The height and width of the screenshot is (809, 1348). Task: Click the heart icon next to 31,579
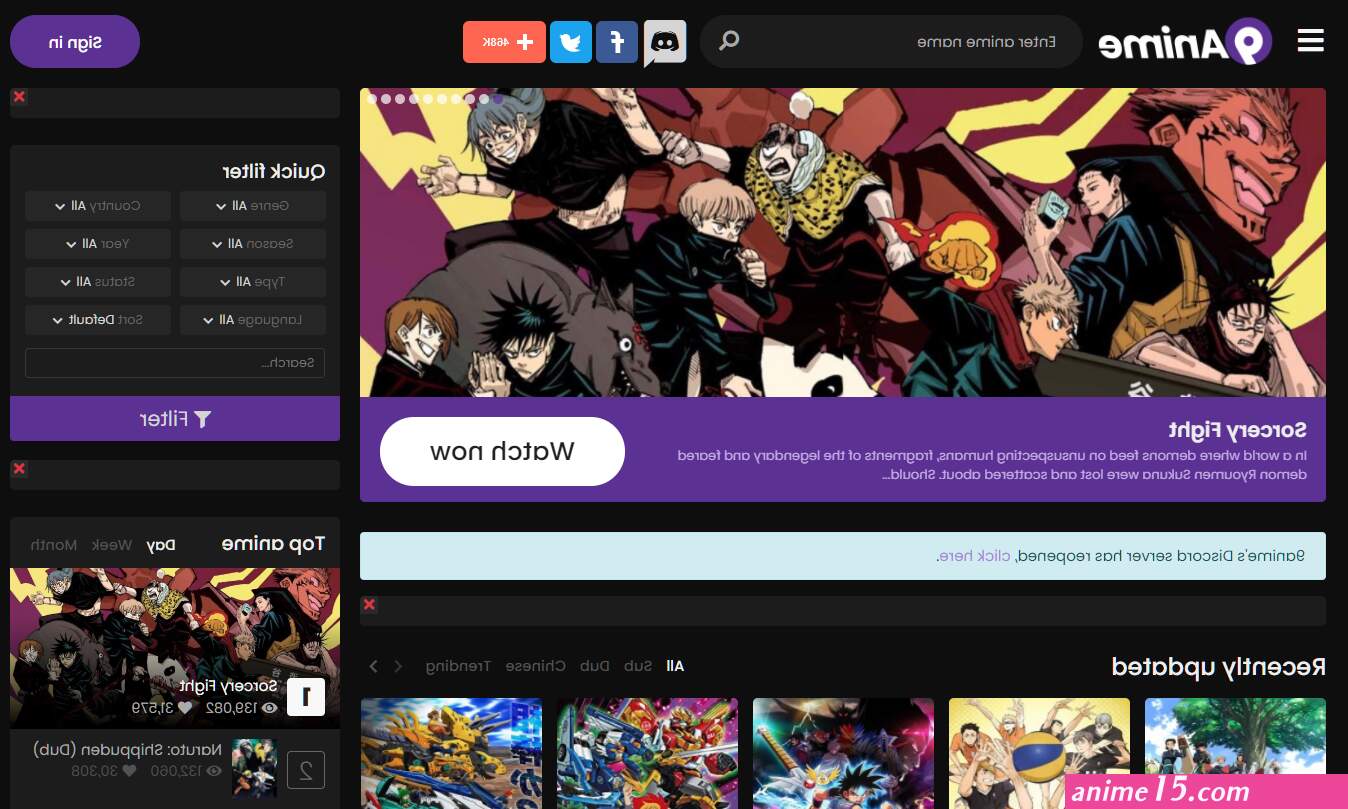click(185, 708)
